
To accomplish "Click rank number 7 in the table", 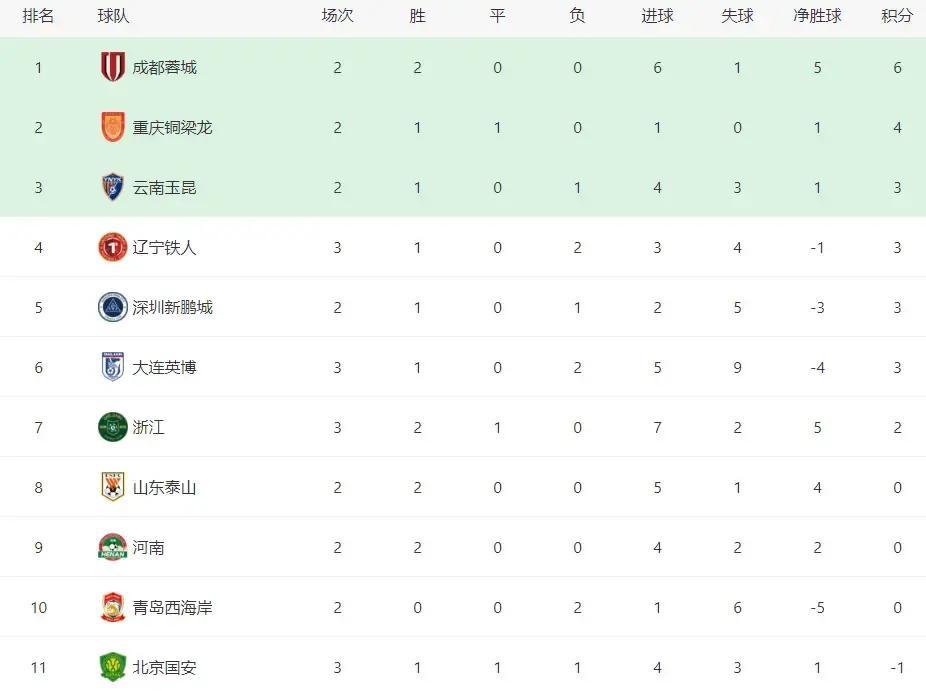I will tap(38, 427).
